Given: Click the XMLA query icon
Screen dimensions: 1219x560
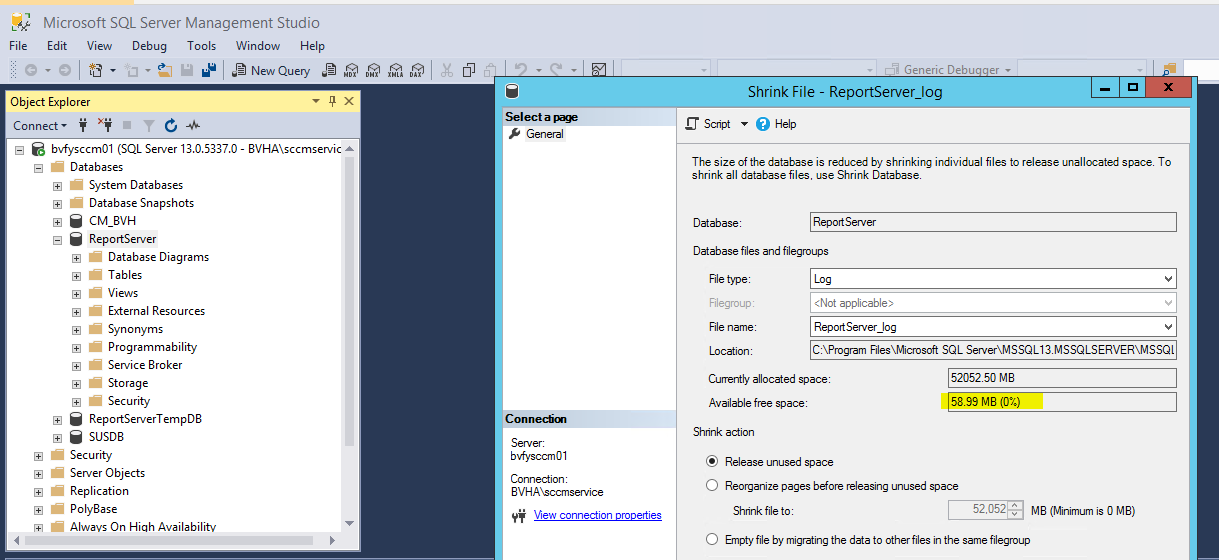Looking at the screenshot, I should point(395,70).
